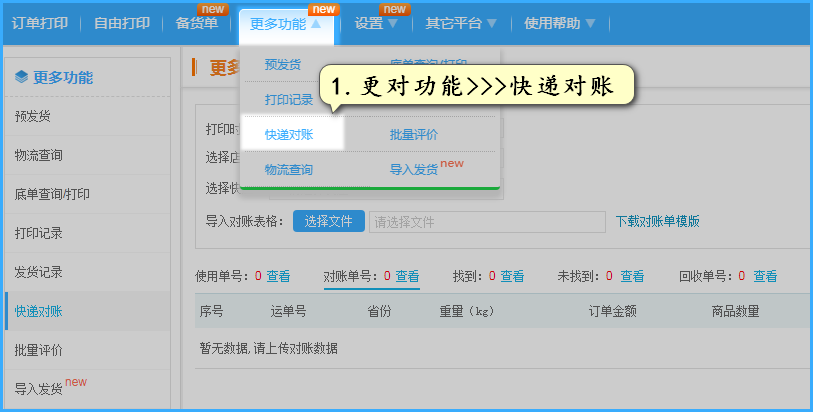
Task: Open 批量评价 in the left sidebar
Action: [87, 350]
